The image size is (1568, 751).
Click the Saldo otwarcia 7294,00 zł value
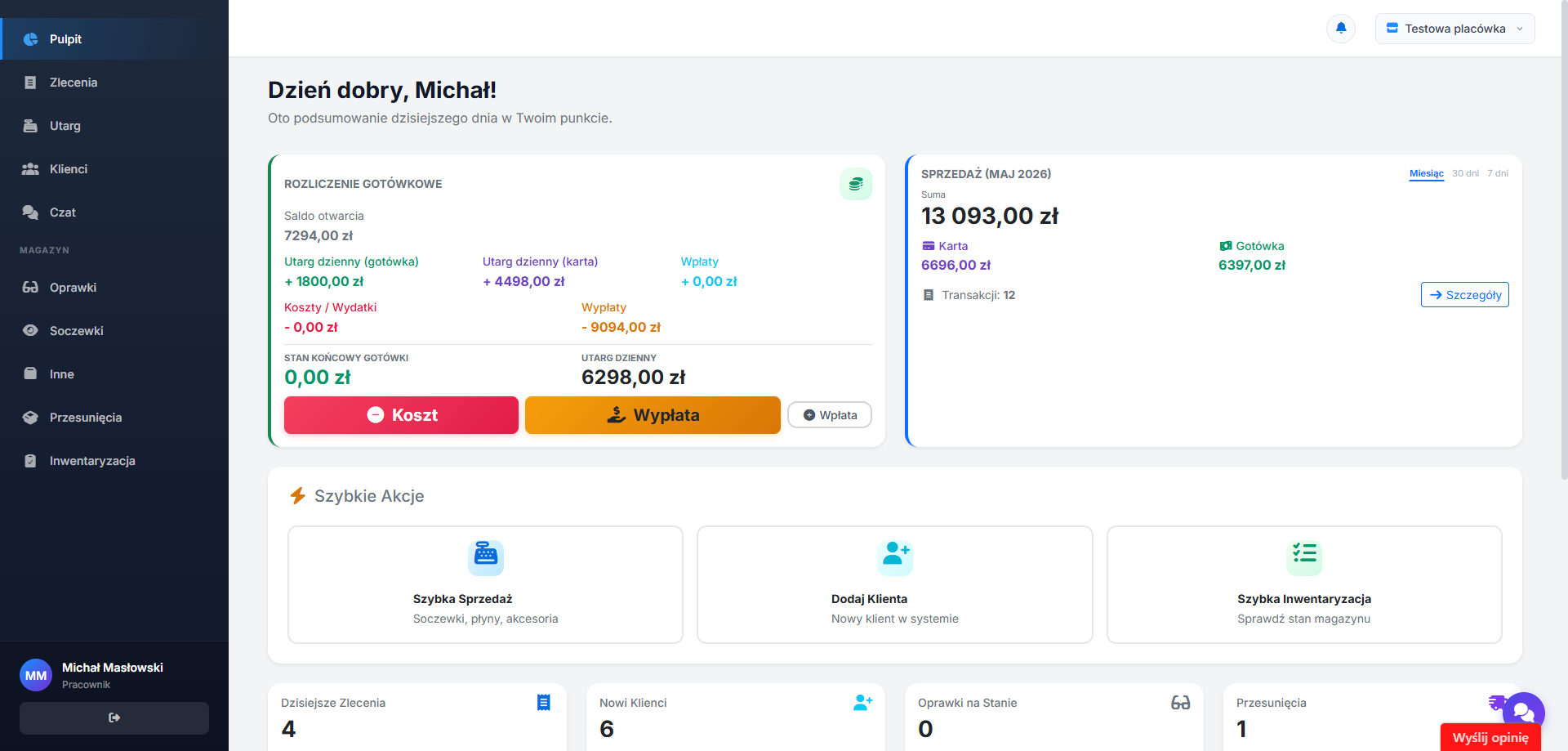[x=318, y=235]
